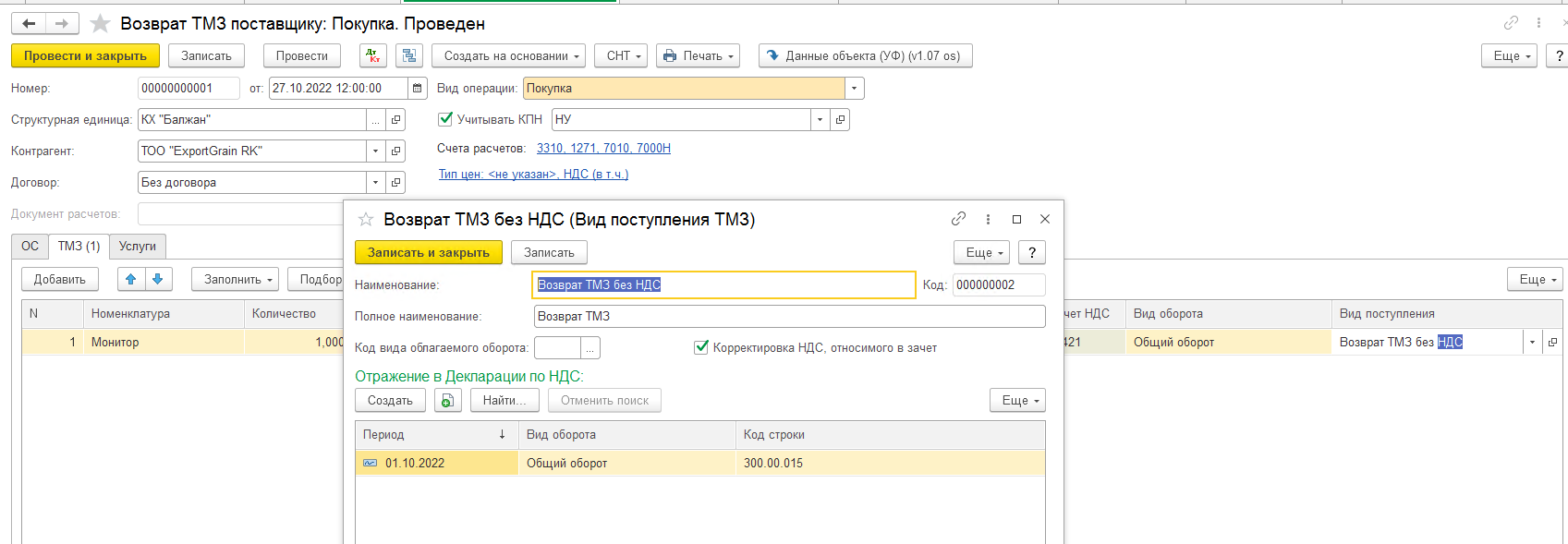Click the Дт/Кт postings icon
The width and height of the screenshot is (1568, 544).
click(x=373, y=55)
